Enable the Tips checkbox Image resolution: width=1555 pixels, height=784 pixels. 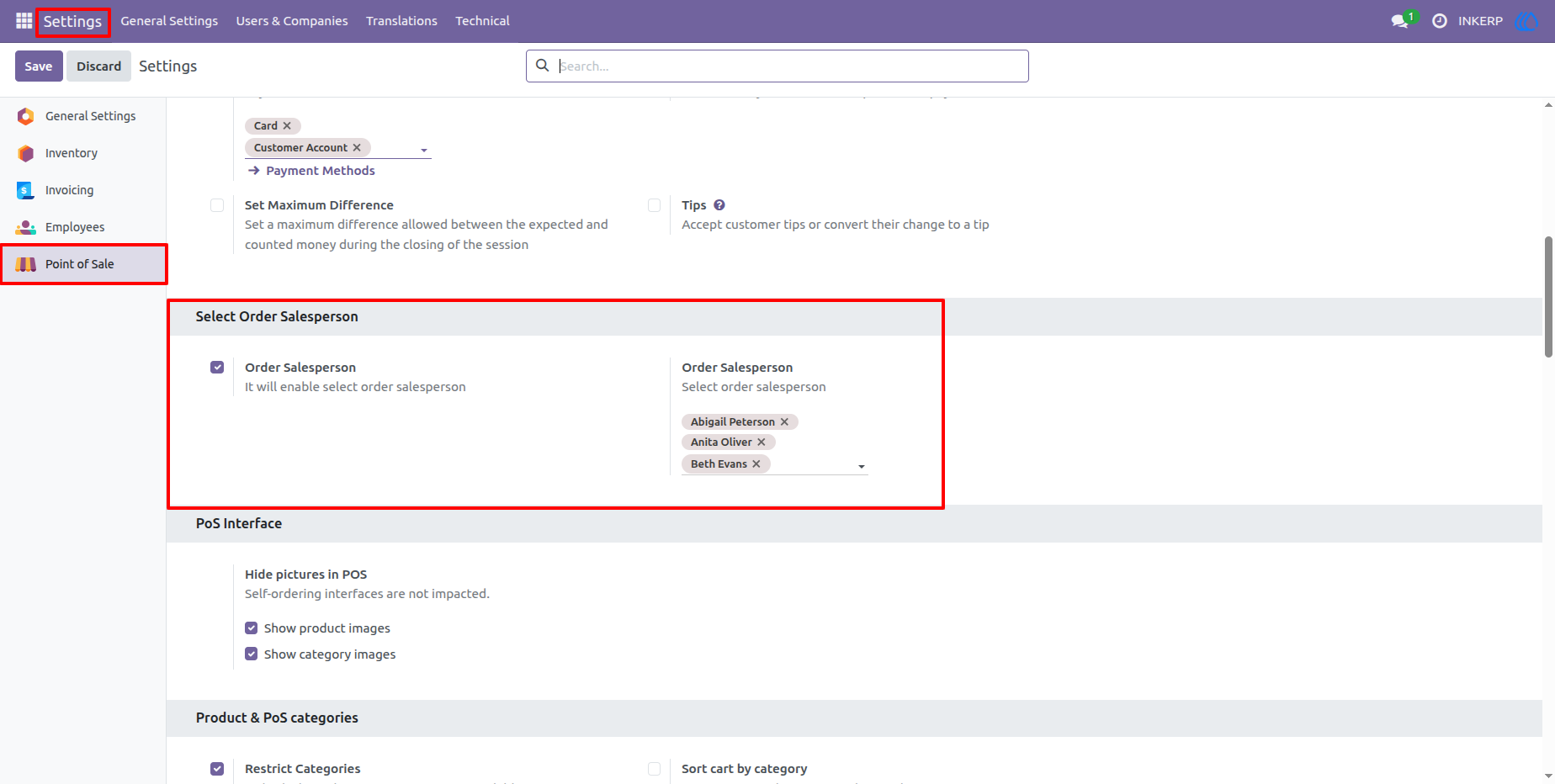pyautogui.click(x=654, y=205)
